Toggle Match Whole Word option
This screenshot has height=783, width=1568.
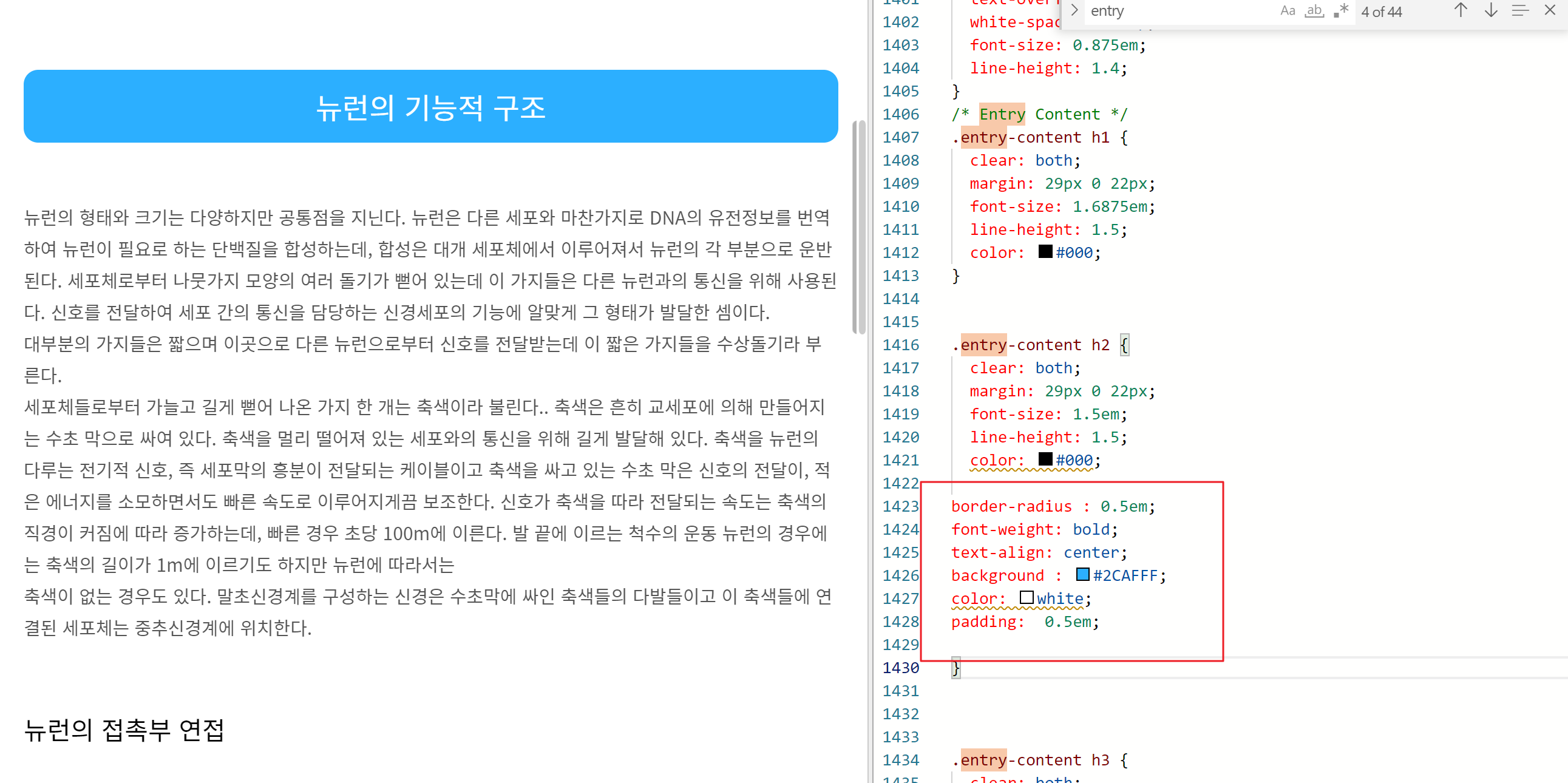tap(1314, 11)
